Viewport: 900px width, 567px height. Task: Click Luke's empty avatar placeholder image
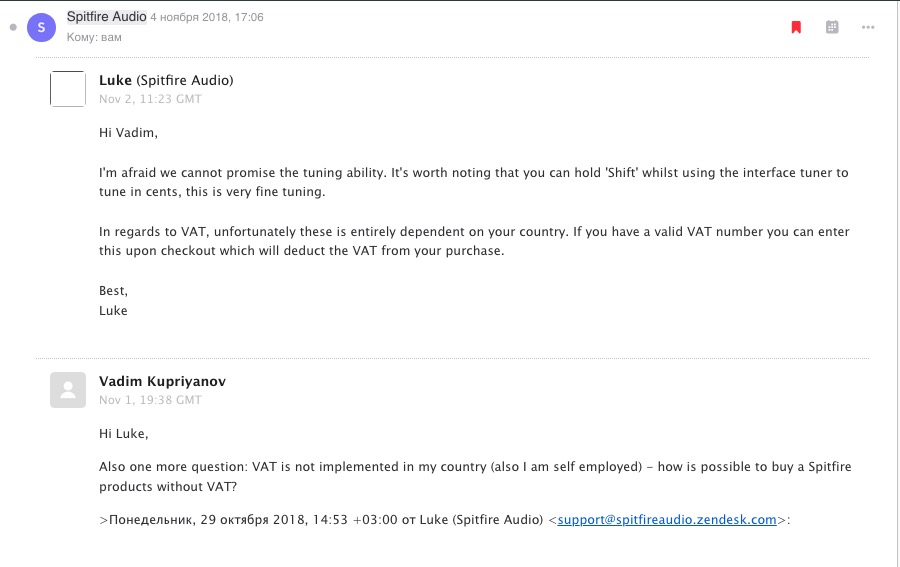pyautogui.click(x=68, y=89)
